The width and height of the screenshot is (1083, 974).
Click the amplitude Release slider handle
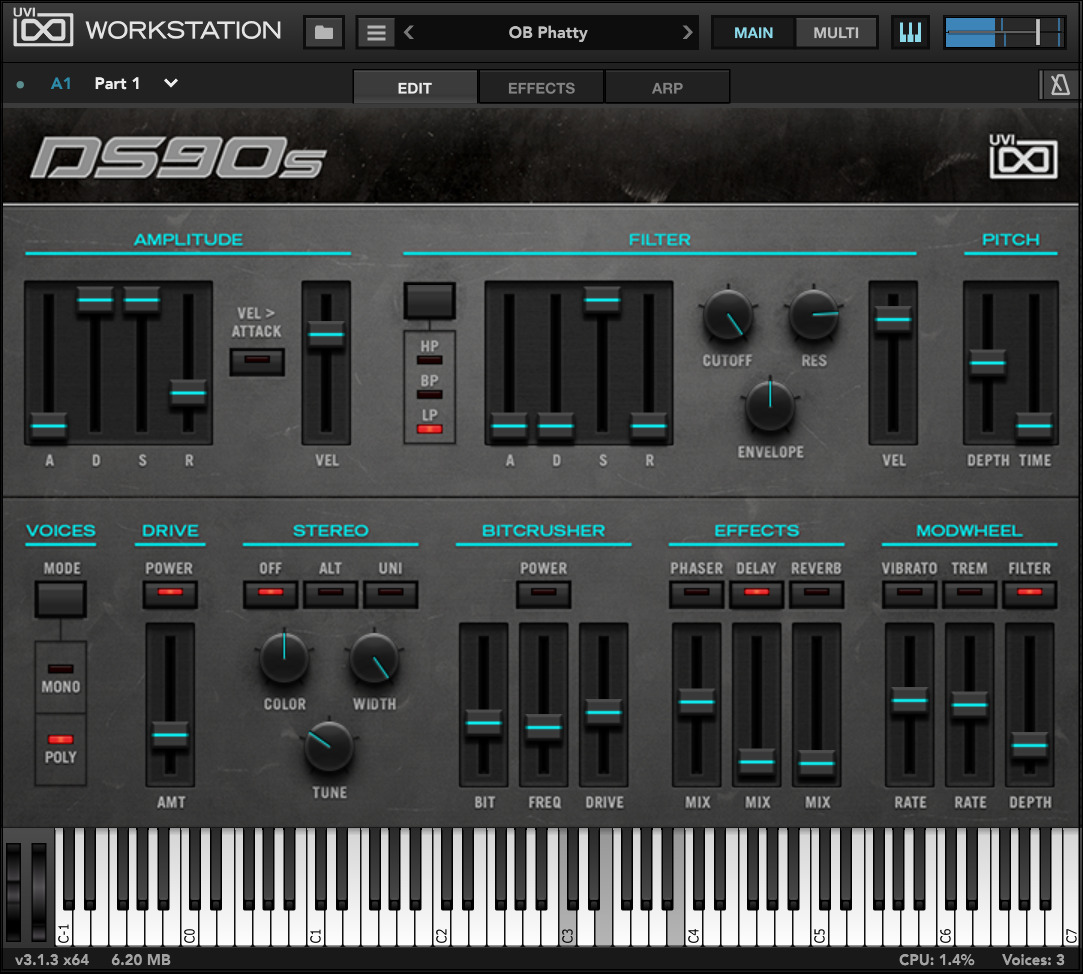pyautogui.click(x=189, y=393)
